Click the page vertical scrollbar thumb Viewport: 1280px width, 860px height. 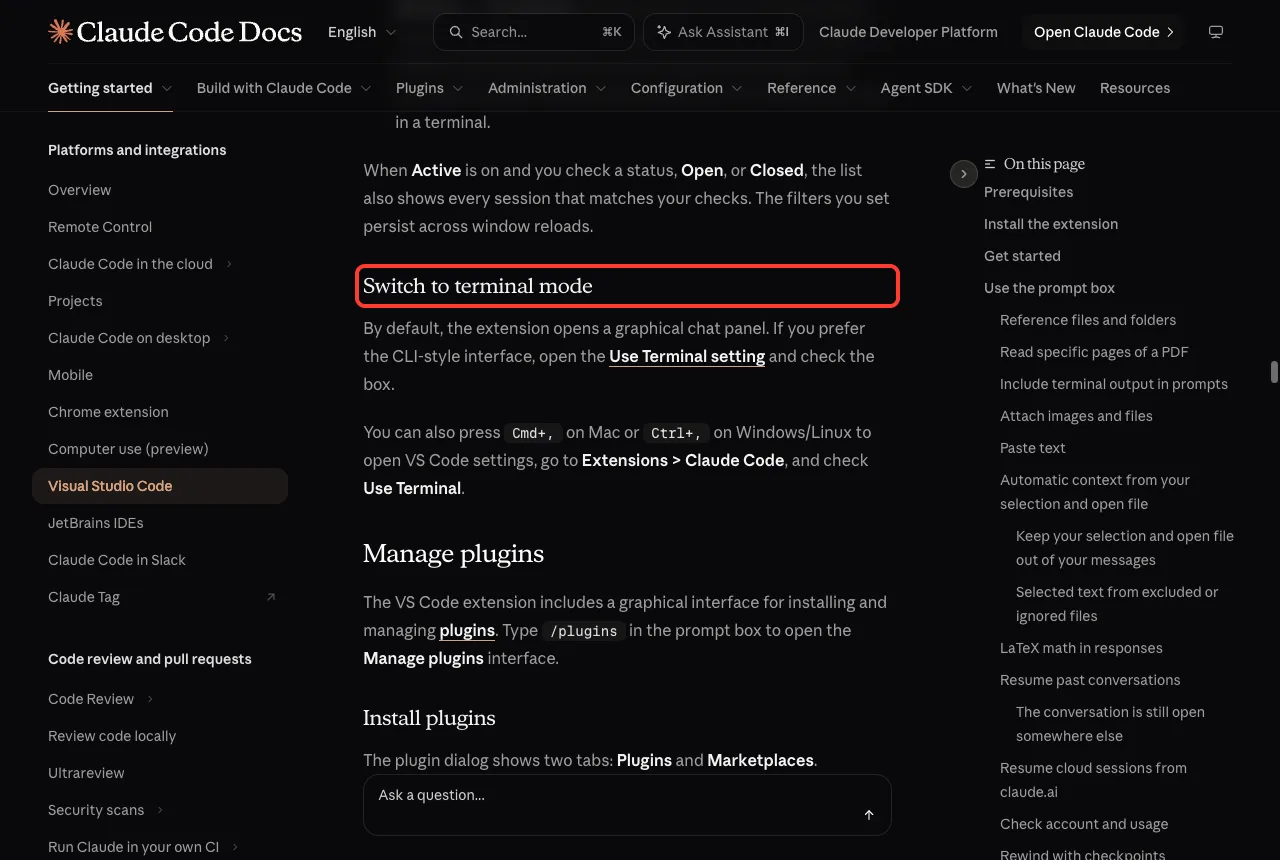[x=1274, y=372]
